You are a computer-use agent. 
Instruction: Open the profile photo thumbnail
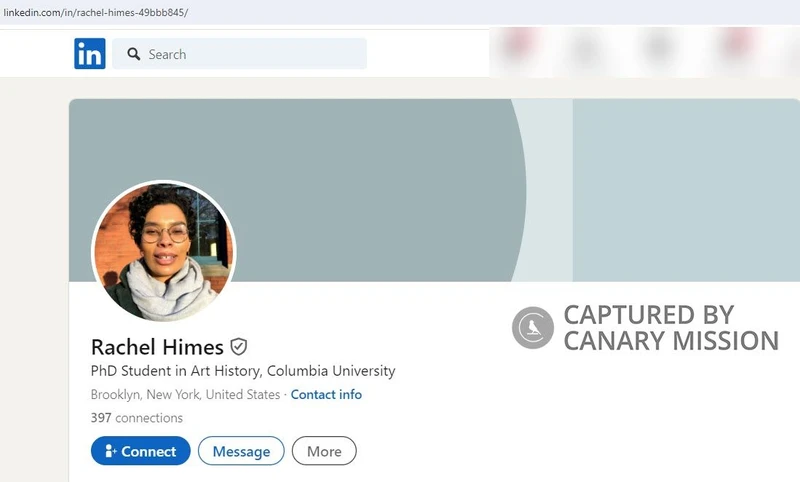click(x=164, y=251)
